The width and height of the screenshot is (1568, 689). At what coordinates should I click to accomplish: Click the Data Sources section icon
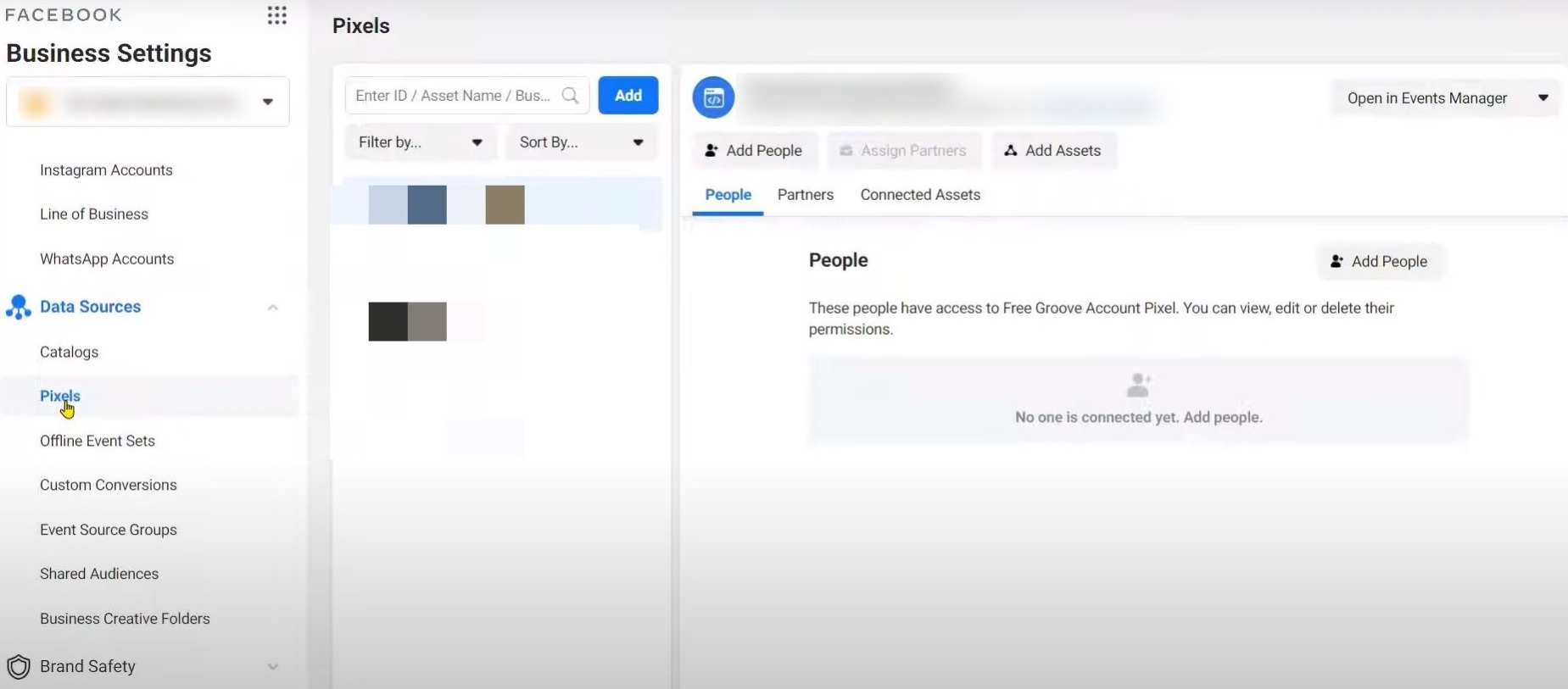click(x=18, y=307)
